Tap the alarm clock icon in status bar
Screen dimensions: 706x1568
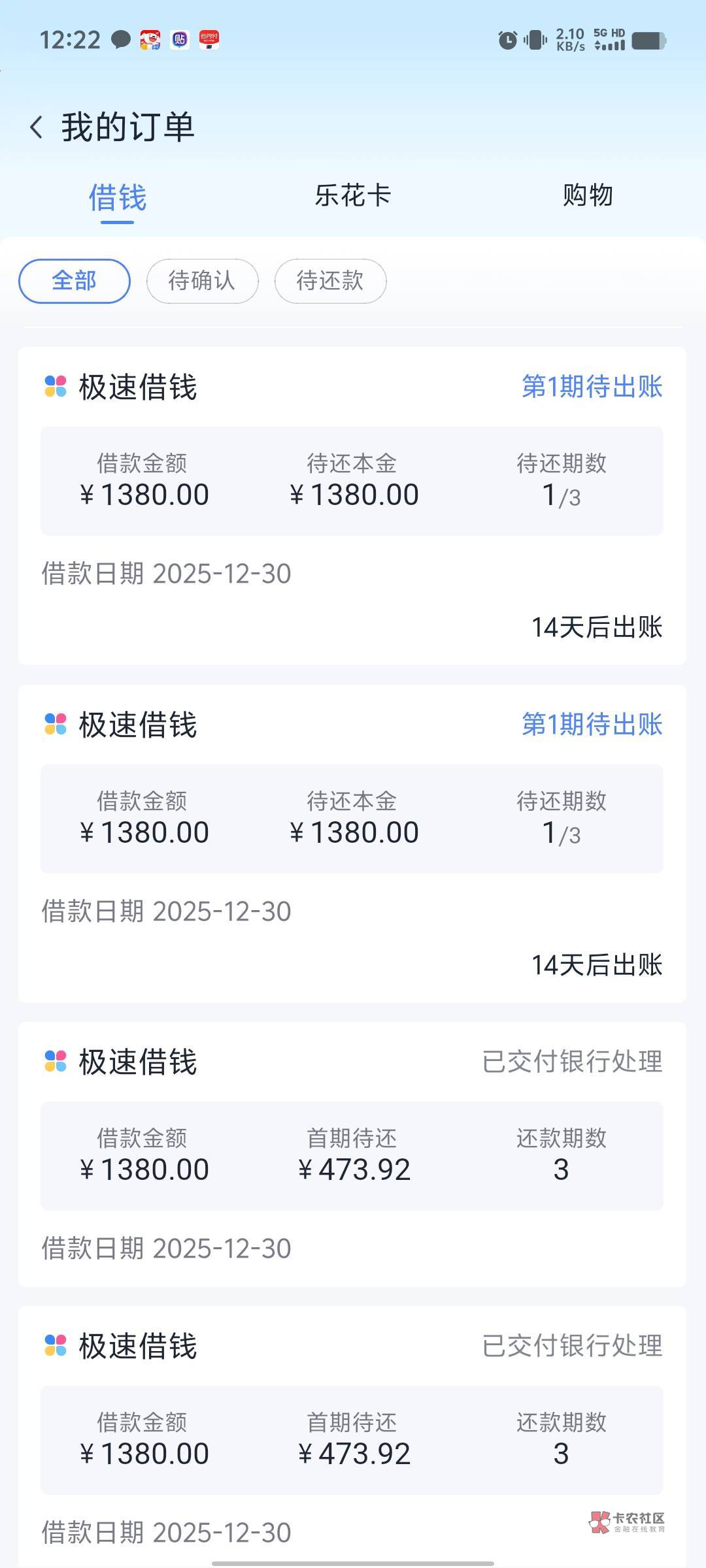tap(507, 41)
